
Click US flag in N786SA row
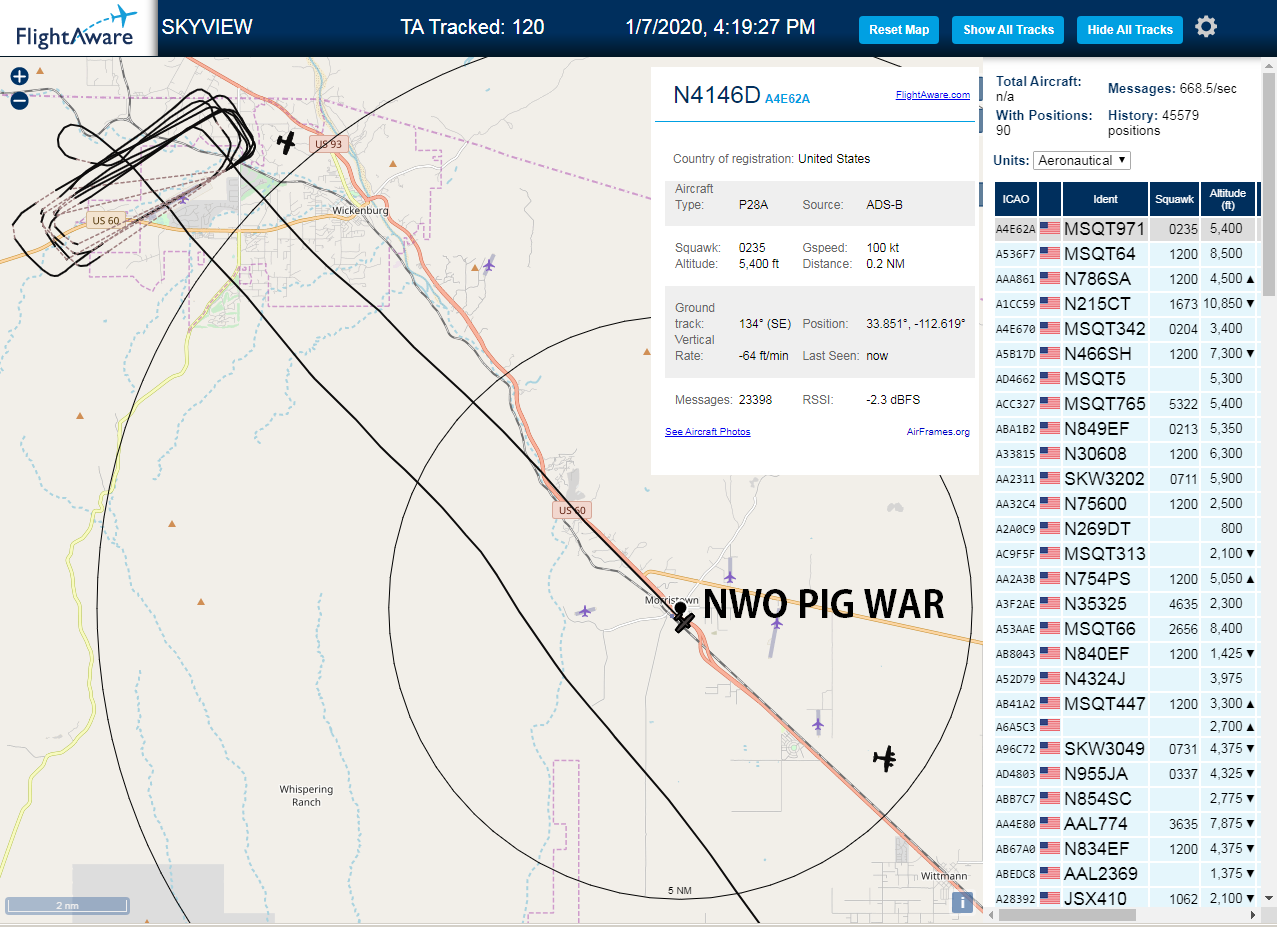1050,279
